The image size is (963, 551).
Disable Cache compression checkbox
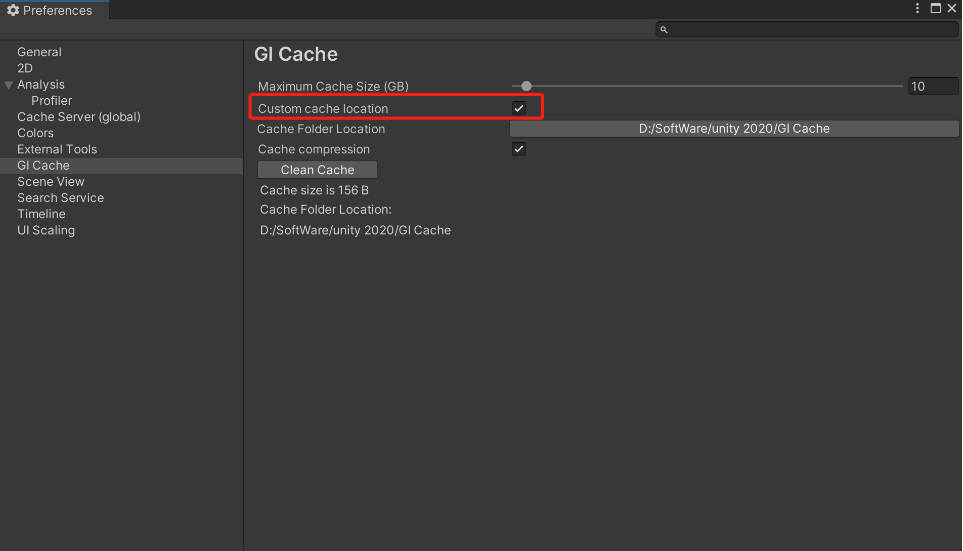tap(519, 149)
